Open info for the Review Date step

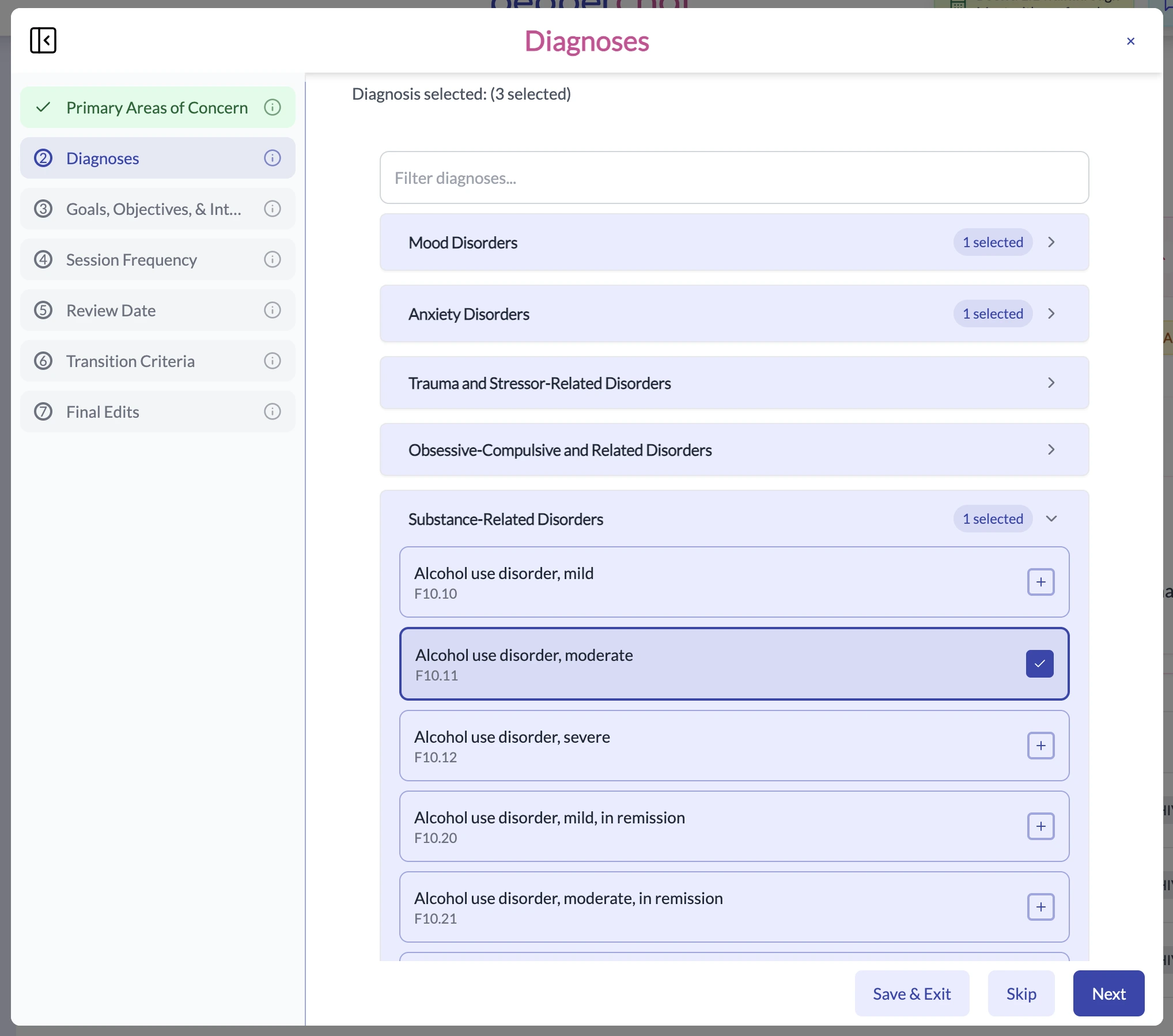click(272, 310)
